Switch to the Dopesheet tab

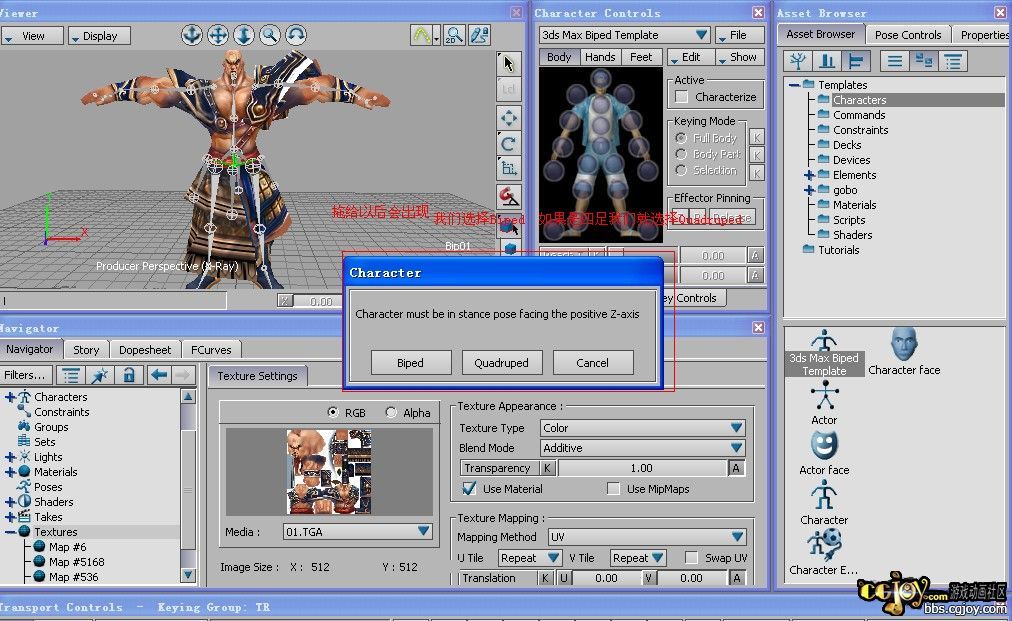[145, 350]
